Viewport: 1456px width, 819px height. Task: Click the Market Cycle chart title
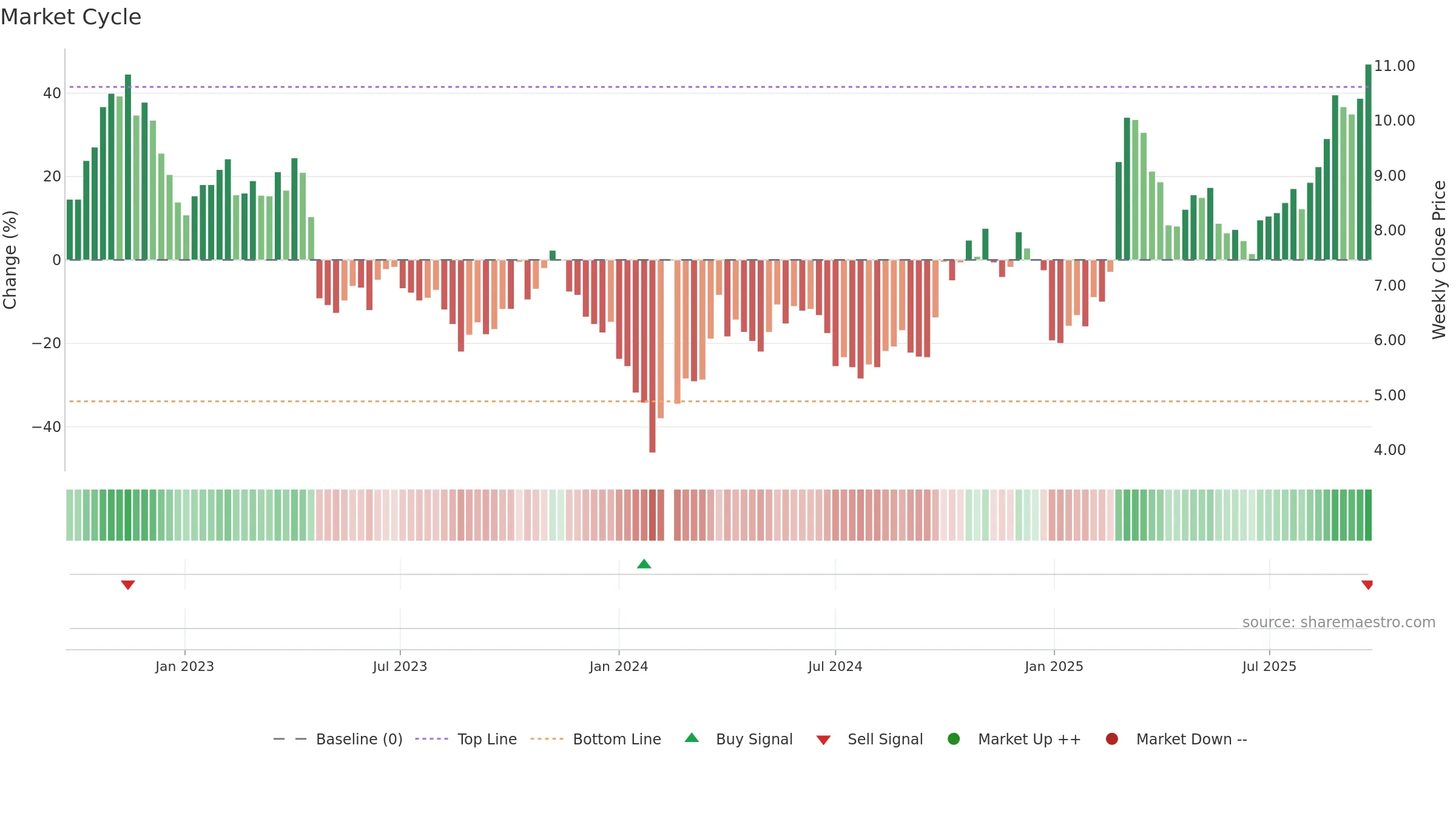[x=71, y=17]
